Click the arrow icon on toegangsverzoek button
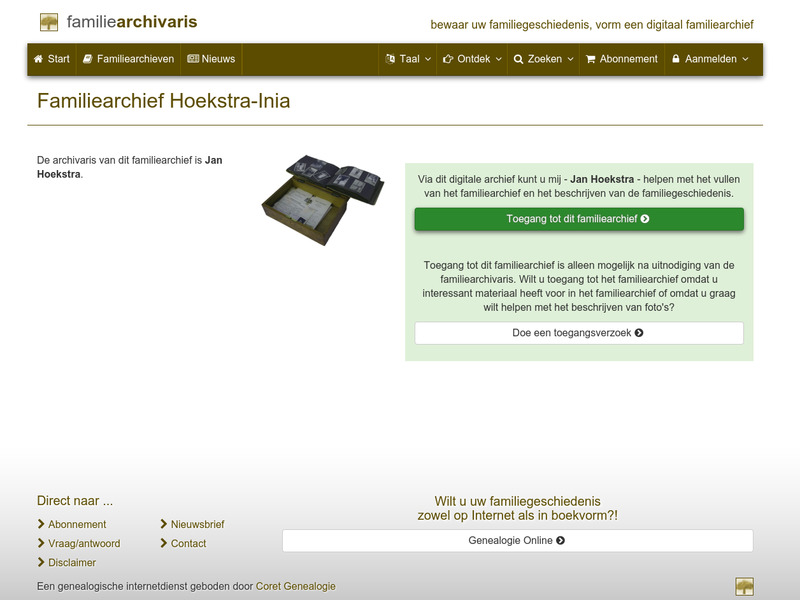 639,333
